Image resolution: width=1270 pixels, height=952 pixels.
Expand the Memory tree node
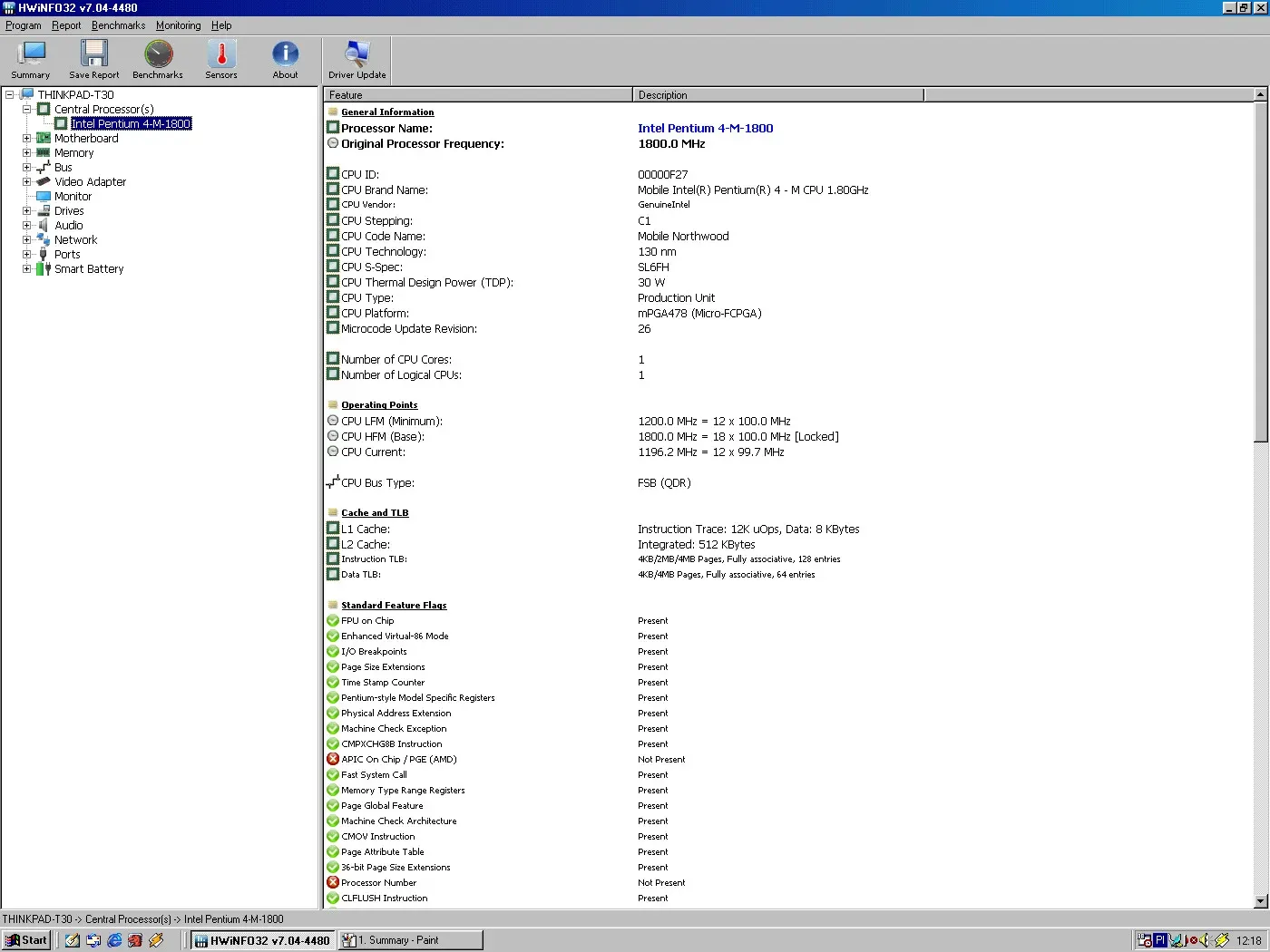[x=26, y=152]
